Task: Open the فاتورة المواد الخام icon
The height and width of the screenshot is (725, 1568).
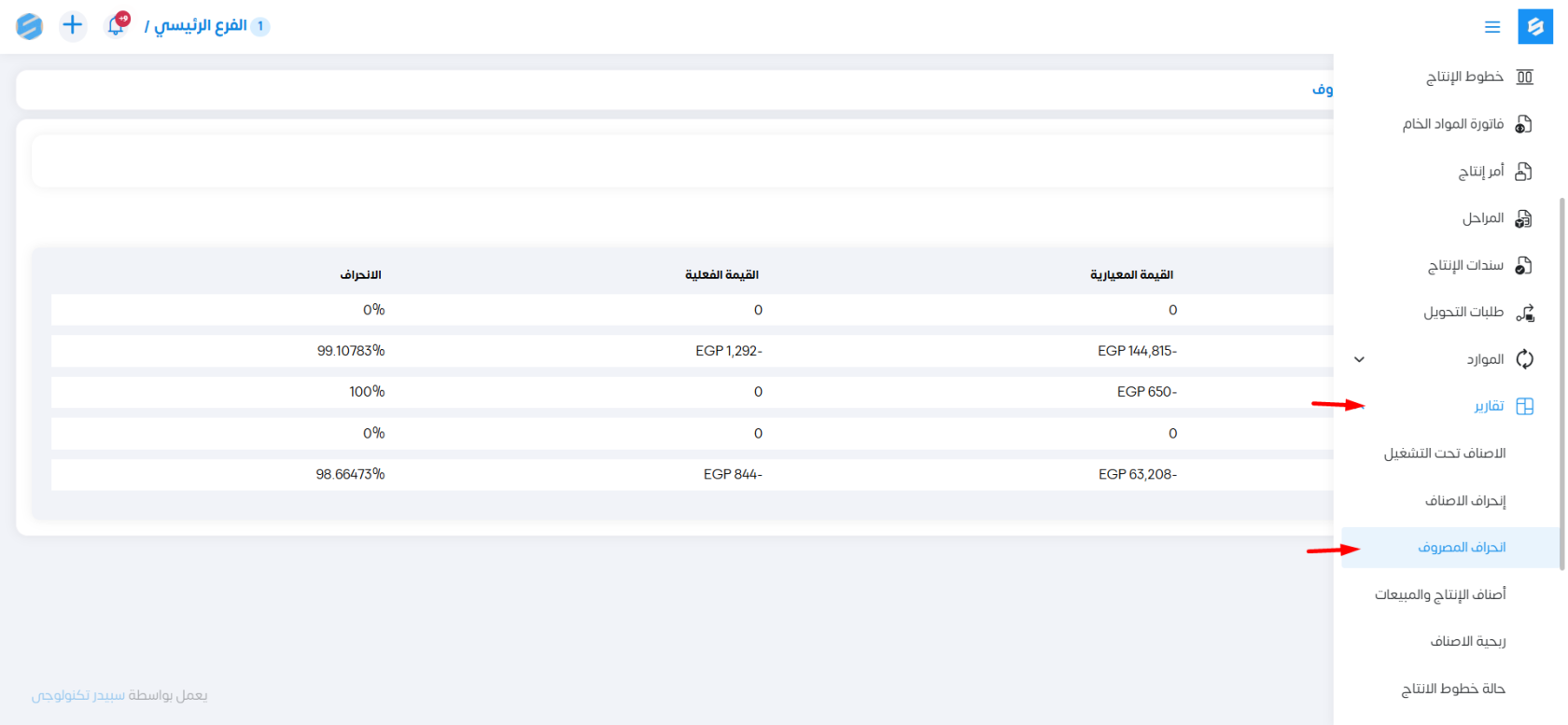Action: click(x=1524, y=124)
